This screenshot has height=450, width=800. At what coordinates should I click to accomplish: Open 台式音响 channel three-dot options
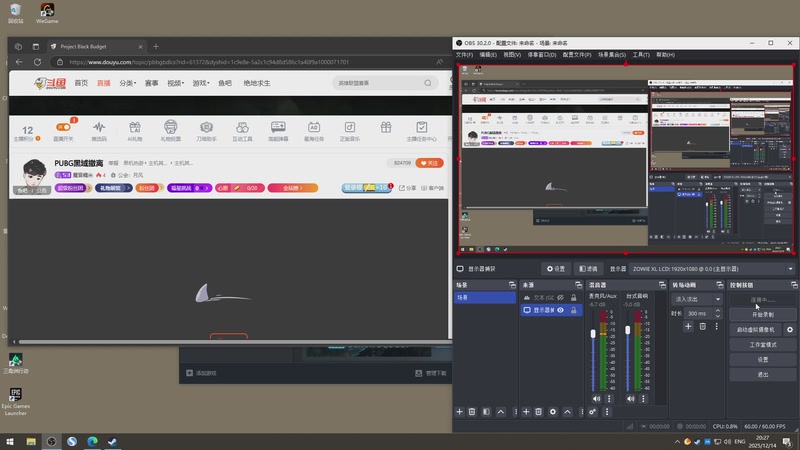(x=643, y=398)
